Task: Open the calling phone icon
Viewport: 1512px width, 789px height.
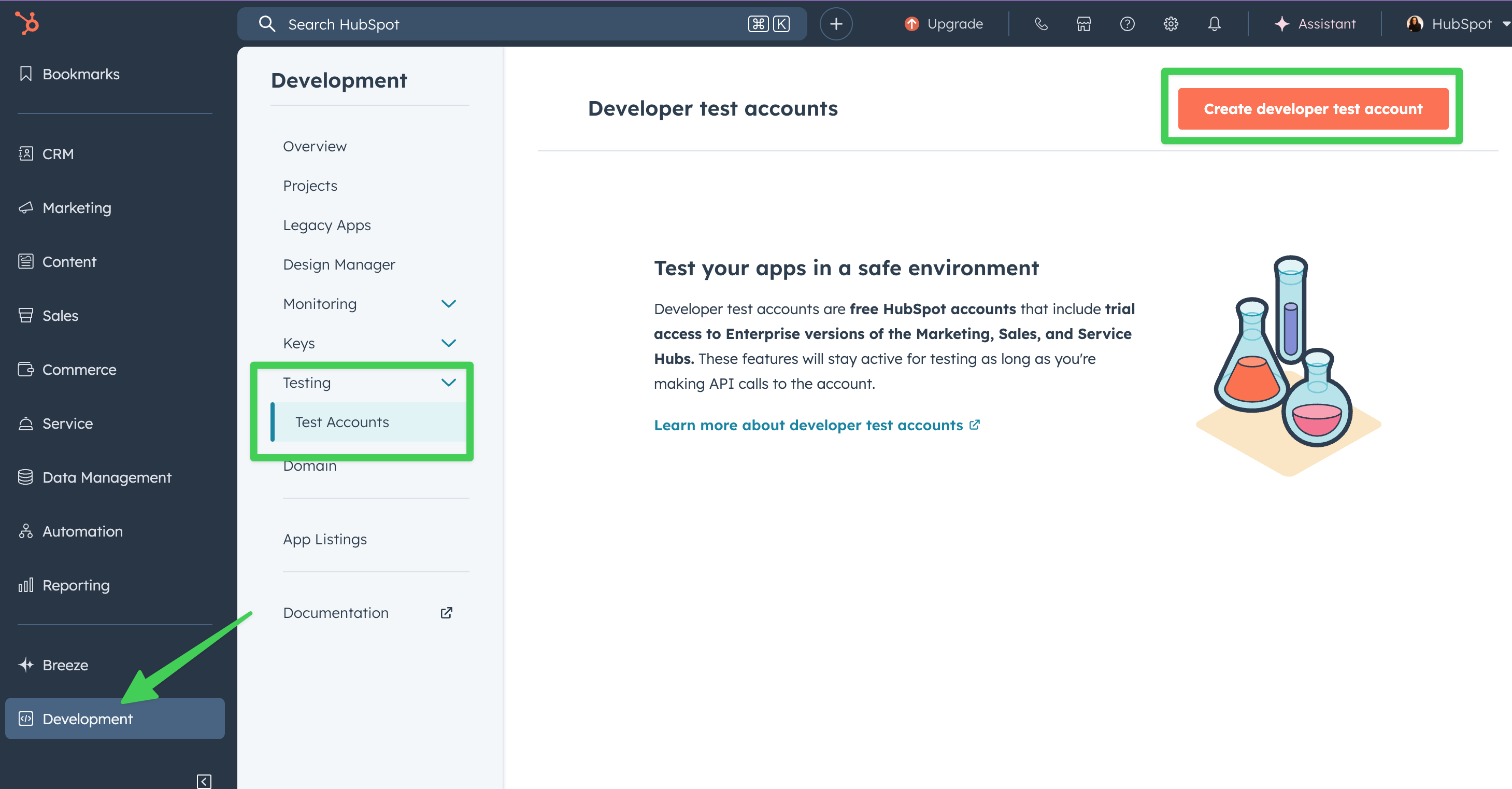Action: pos(1040,24)
